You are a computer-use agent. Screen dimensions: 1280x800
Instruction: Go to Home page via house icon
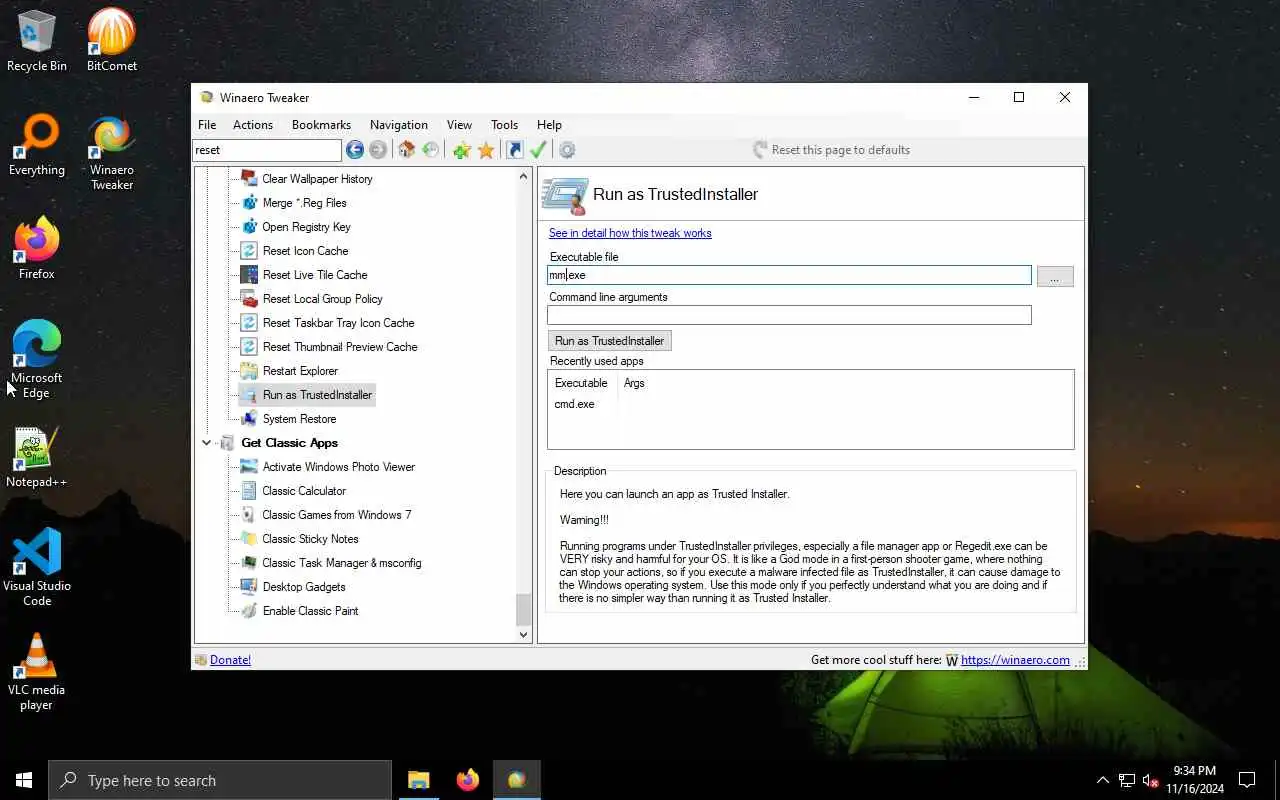(x=406, y=150)
